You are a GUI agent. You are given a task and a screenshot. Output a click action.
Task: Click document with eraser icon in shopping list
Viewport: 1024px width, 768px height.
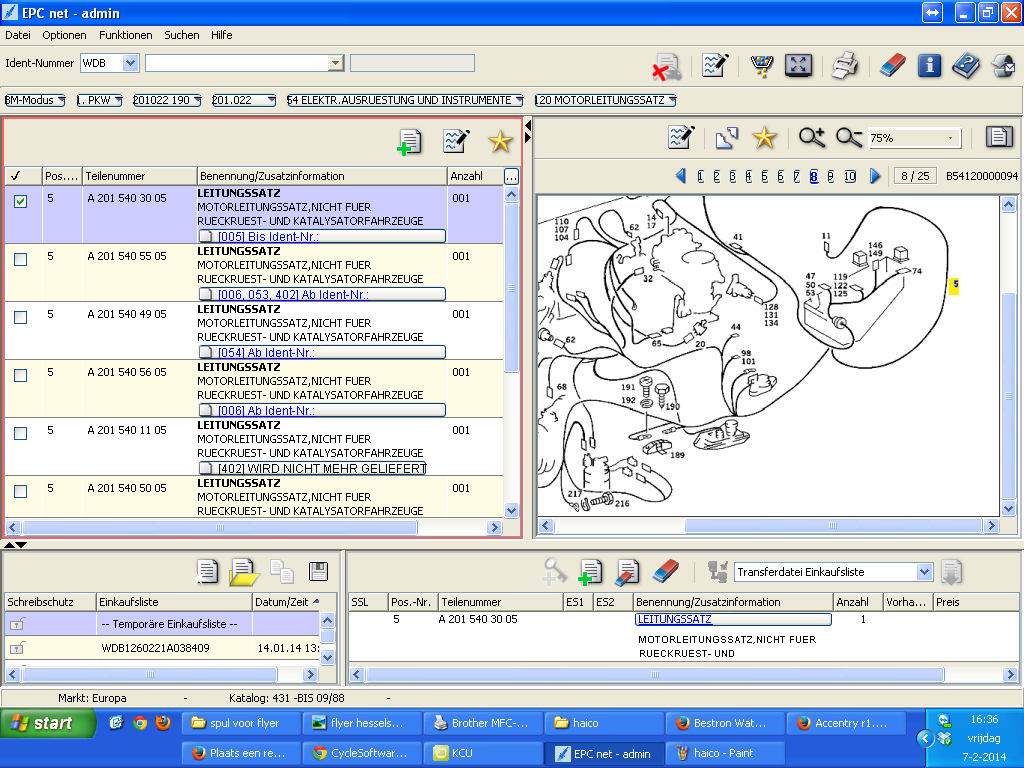coord(627,572)
